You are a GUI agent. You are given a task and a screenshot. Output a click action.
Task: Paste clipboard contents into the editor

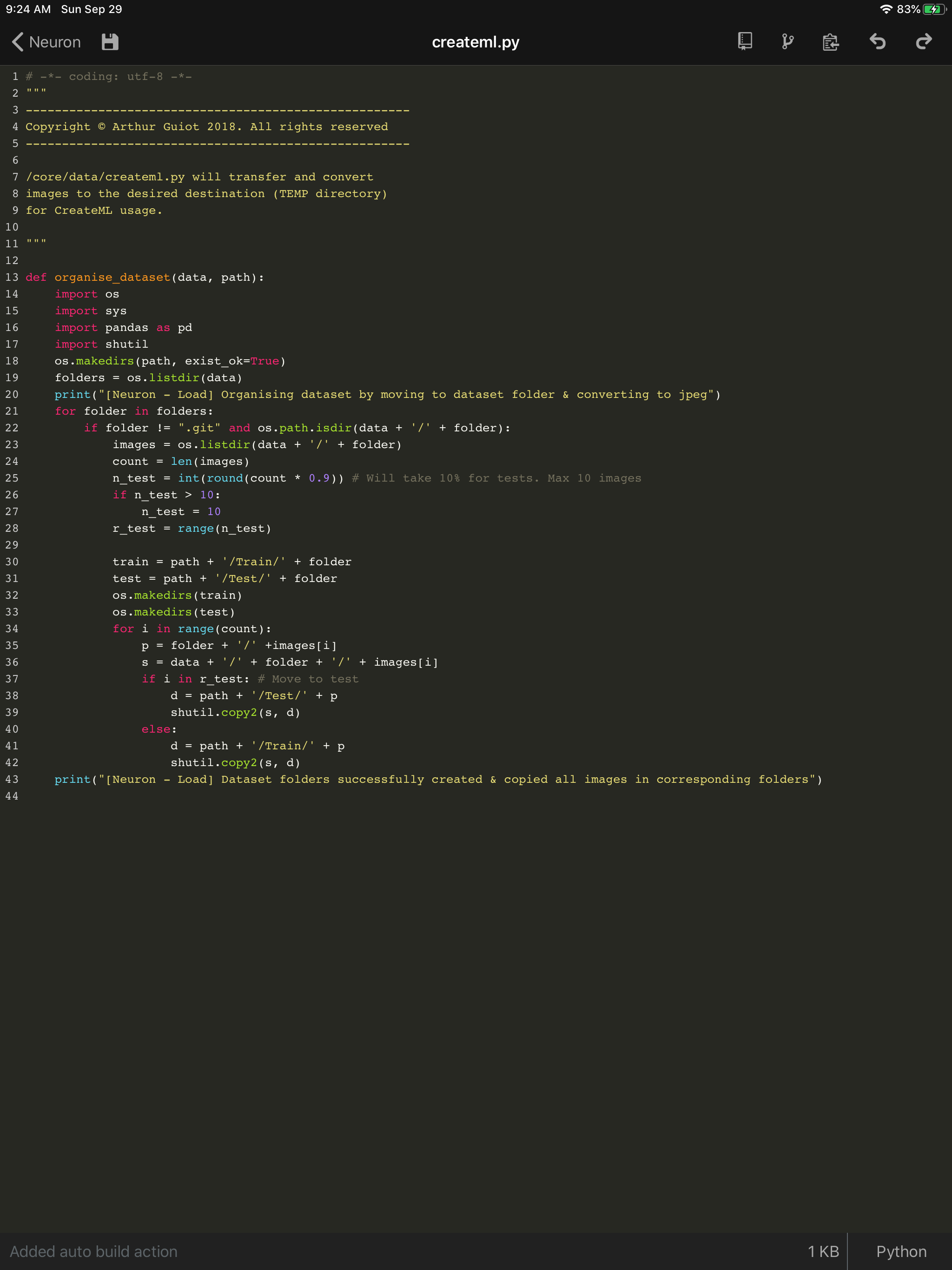click(830, 42)
